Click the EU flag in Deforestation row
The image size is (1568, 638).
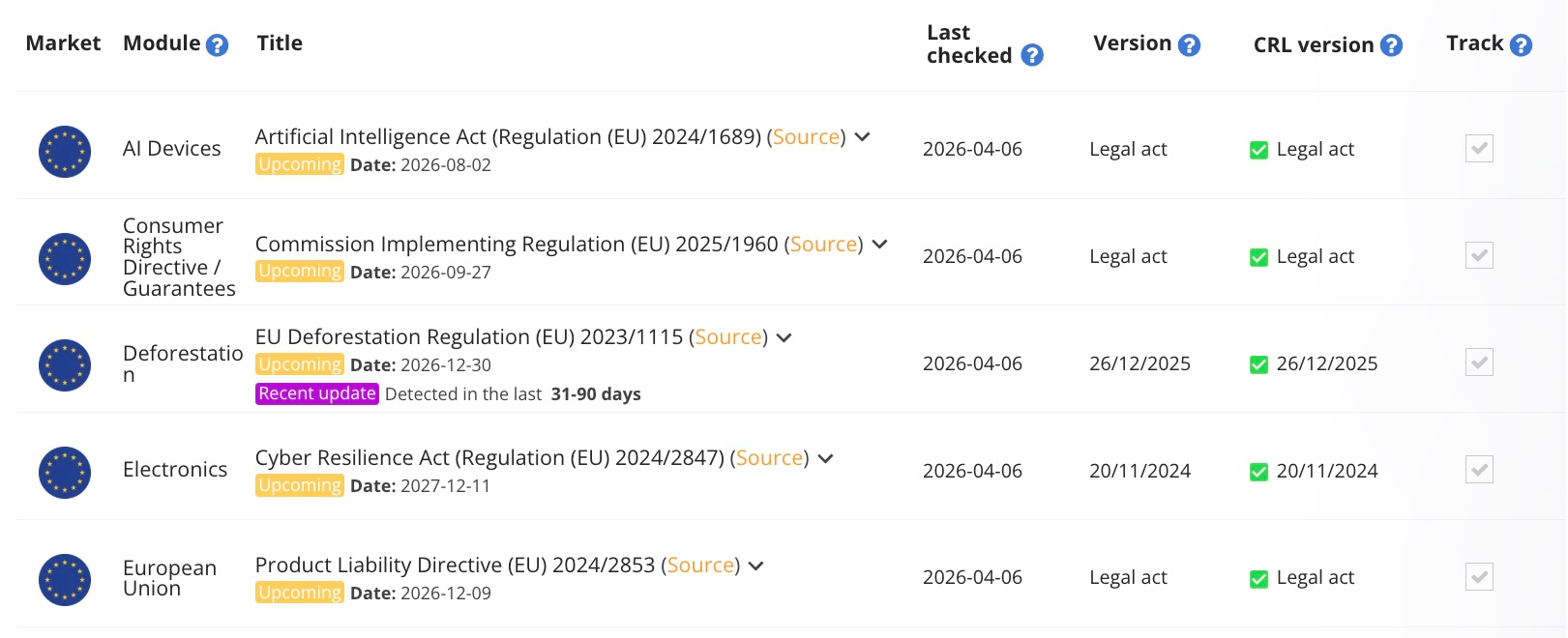65,365
